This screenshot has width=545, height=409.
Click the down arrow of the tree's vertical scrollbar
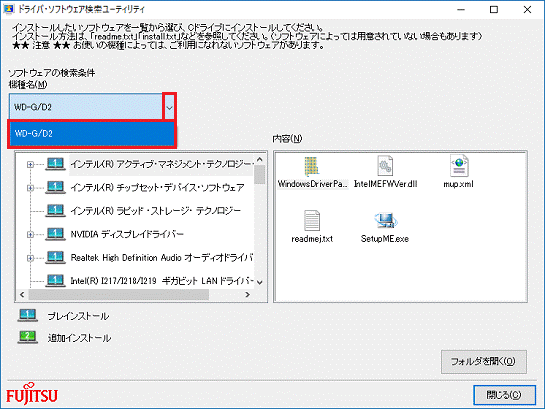260,283
